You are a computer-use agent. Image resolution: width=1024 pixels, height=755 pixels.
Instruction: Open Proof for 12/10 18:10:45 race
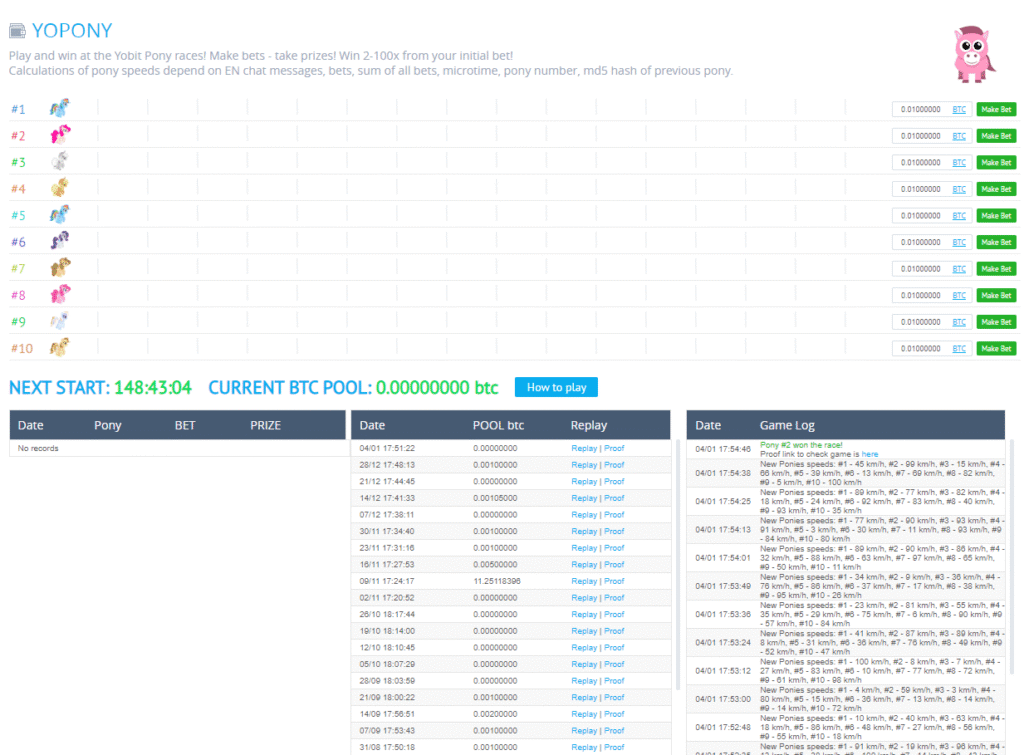614,647
